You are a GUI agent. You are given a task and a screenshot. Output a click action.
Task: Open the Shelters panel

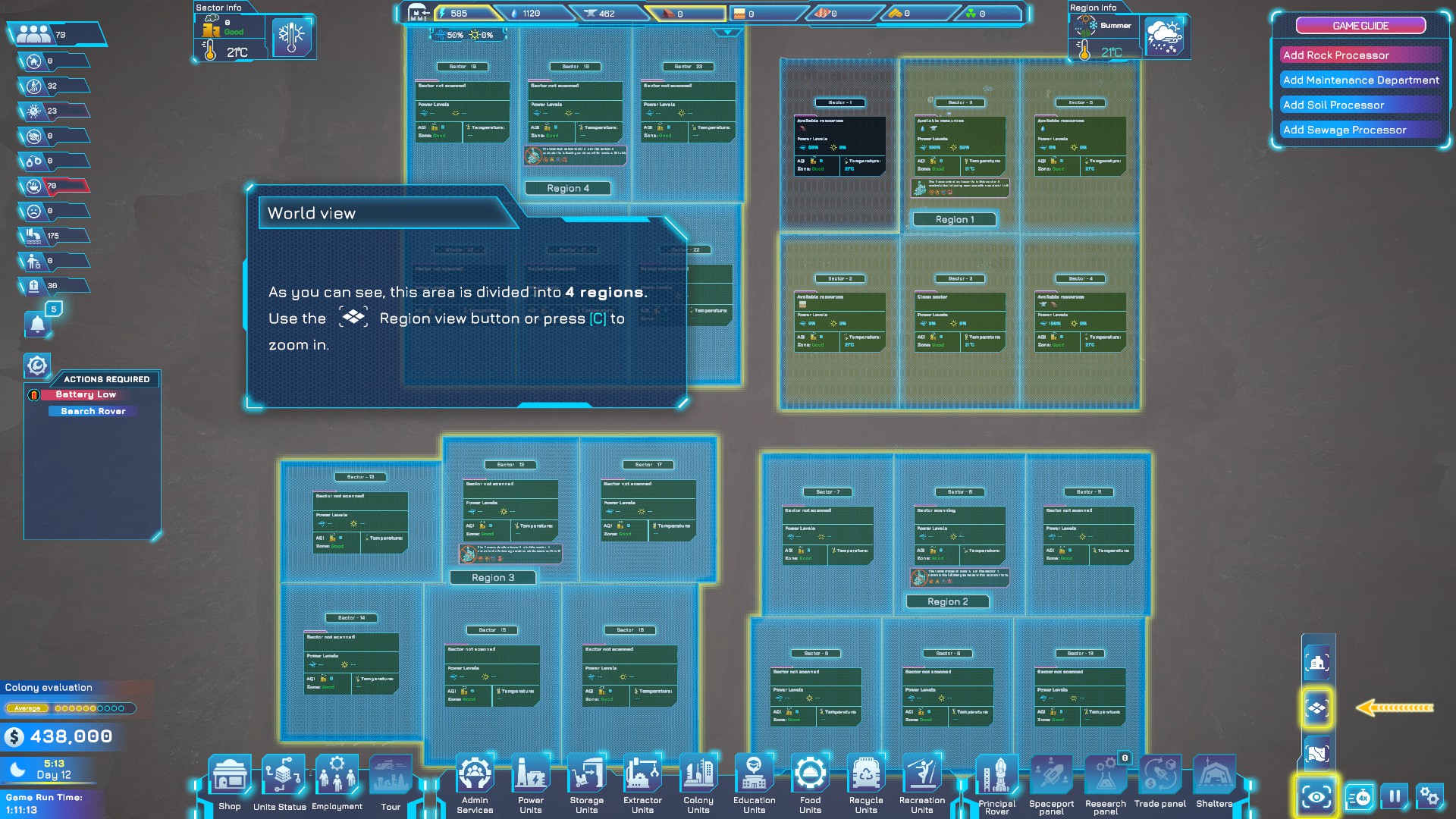[1214, 776]
